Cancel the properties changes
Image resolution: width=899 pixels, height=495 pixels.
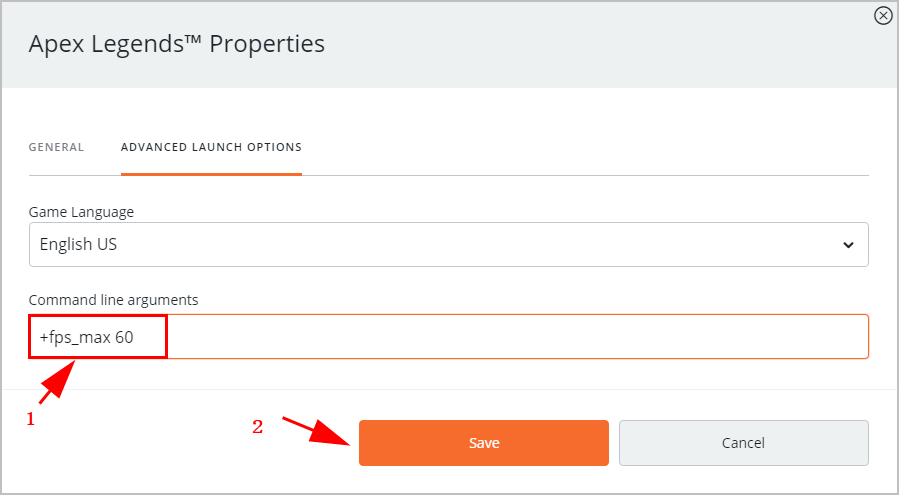(x=743, y=443)
